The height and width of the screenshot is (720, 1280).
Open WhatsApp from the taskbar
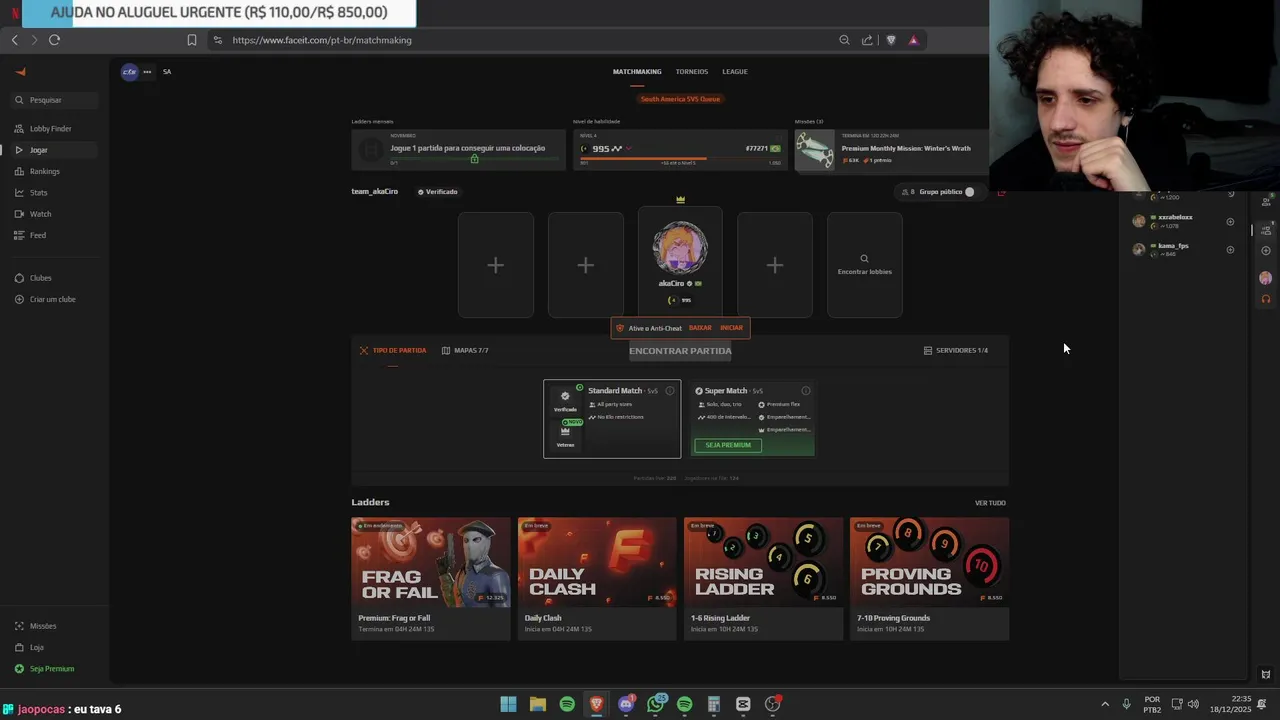pyautogui.click(x=656, y=704)
